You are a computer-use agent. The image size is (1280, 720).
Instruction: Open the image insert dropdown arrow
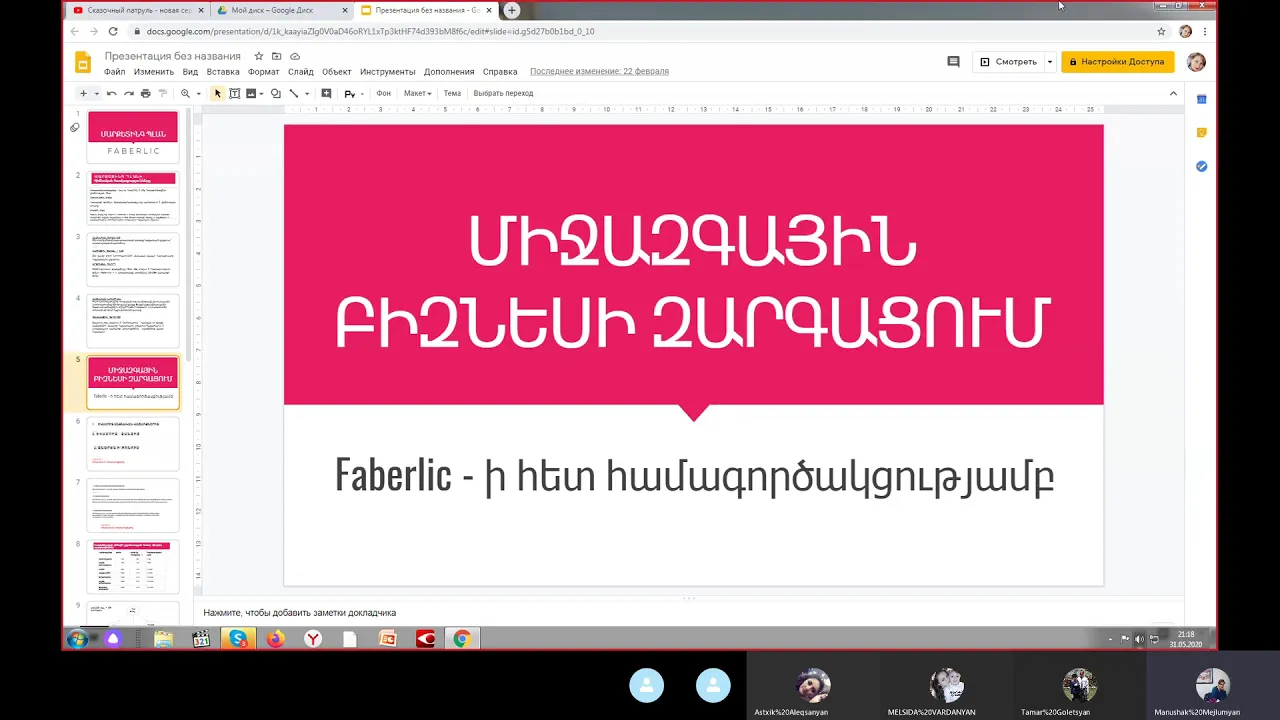261,93
